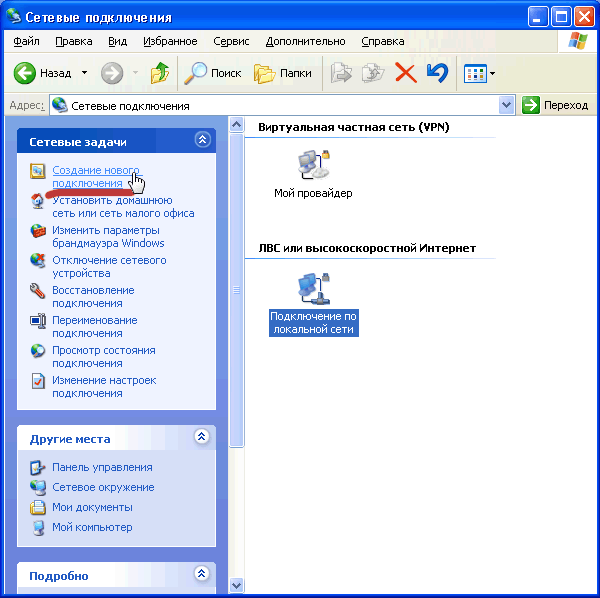Click the Move To folder toolbar icon
Image resolution: width=600 pixels, height=598 pixels.
[341, 73]
